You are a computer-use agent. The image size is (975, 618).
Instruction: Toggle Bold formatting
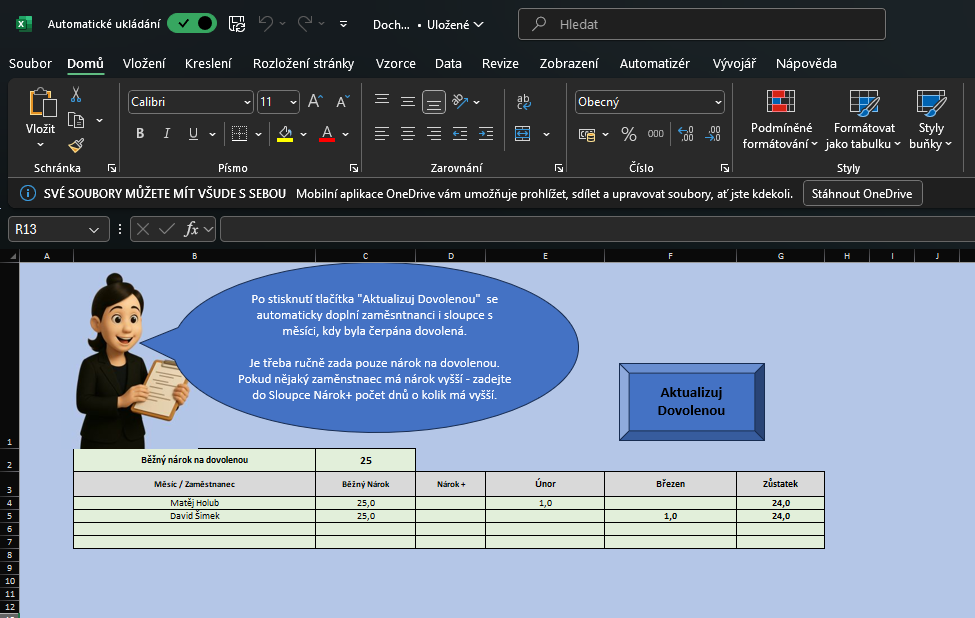coord(140,134)
